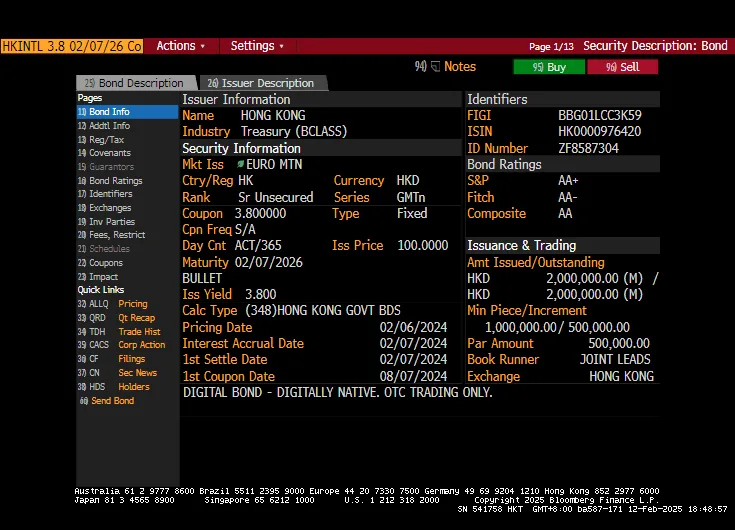Click the Interest Accrual Date 02/07/2024
The height and width of the screenshot is (530, 735).
pos(413,343)
